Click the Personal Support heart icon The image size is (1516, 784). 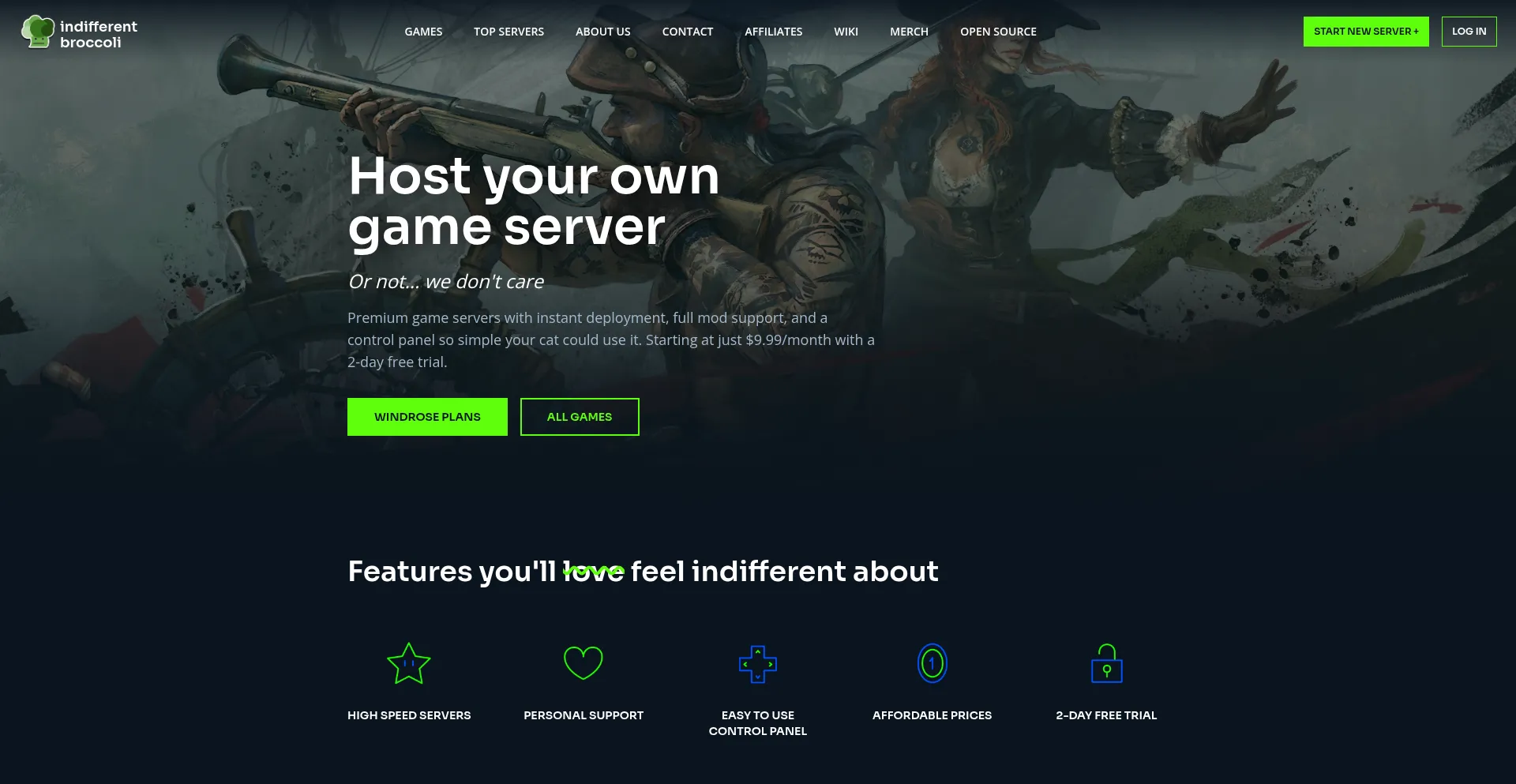point(584,663)
